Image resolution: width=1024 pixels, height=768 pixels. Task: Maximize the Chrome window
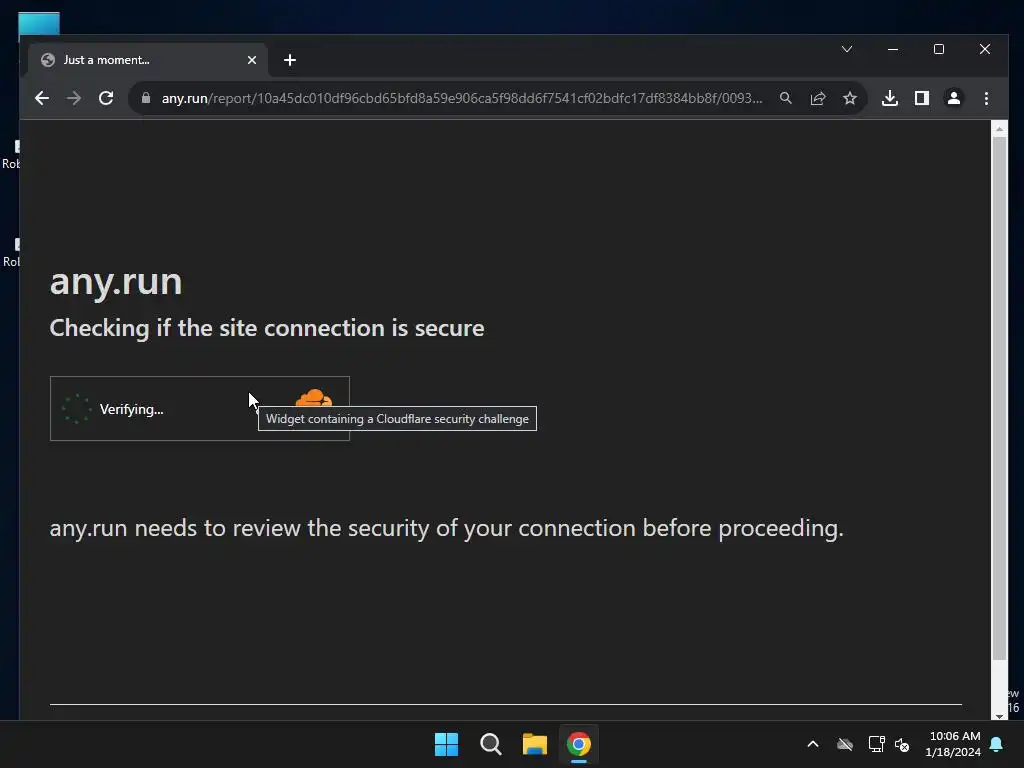[x=938, y=49]
